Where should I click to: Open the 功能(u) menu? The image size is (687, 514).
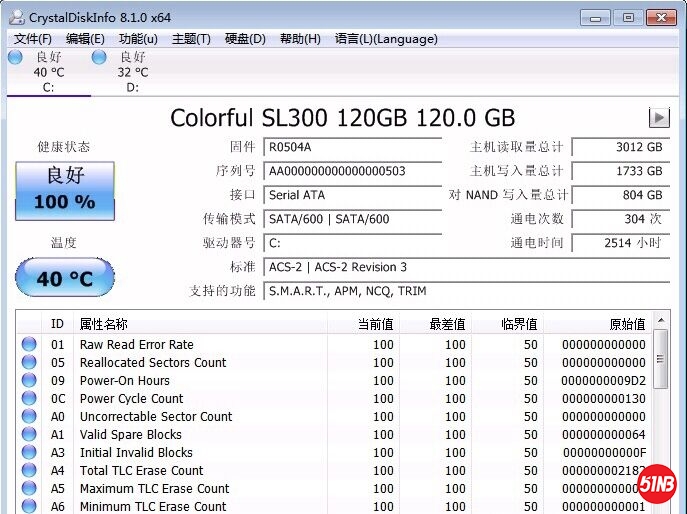click(138, 39)
